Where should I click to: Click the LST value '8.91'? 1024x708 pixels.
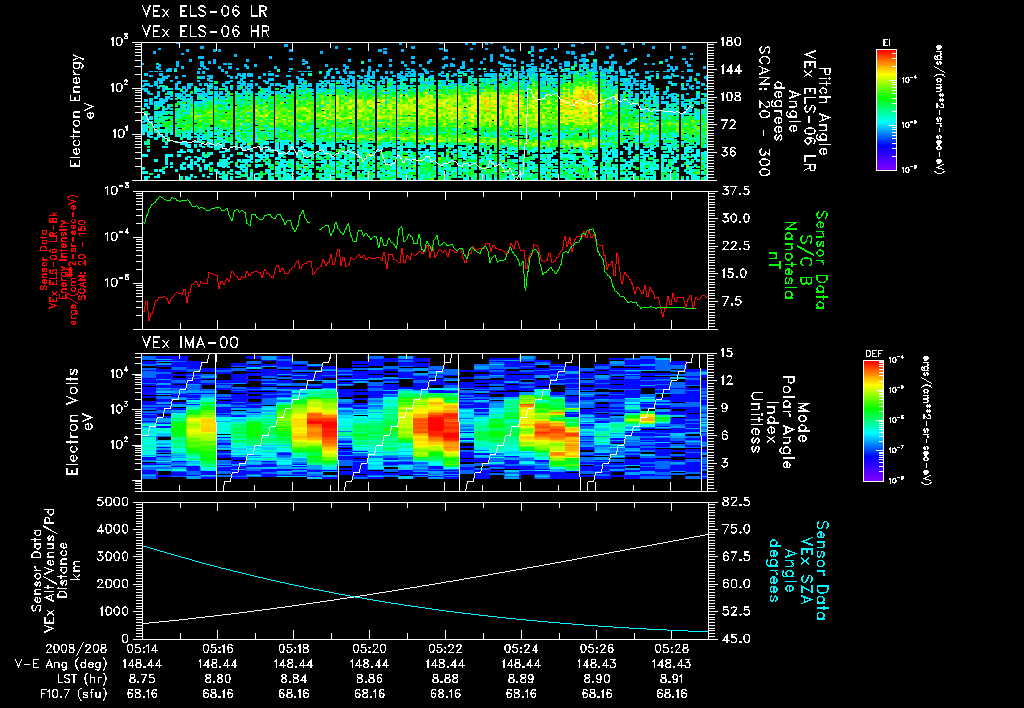click(673, 679)
